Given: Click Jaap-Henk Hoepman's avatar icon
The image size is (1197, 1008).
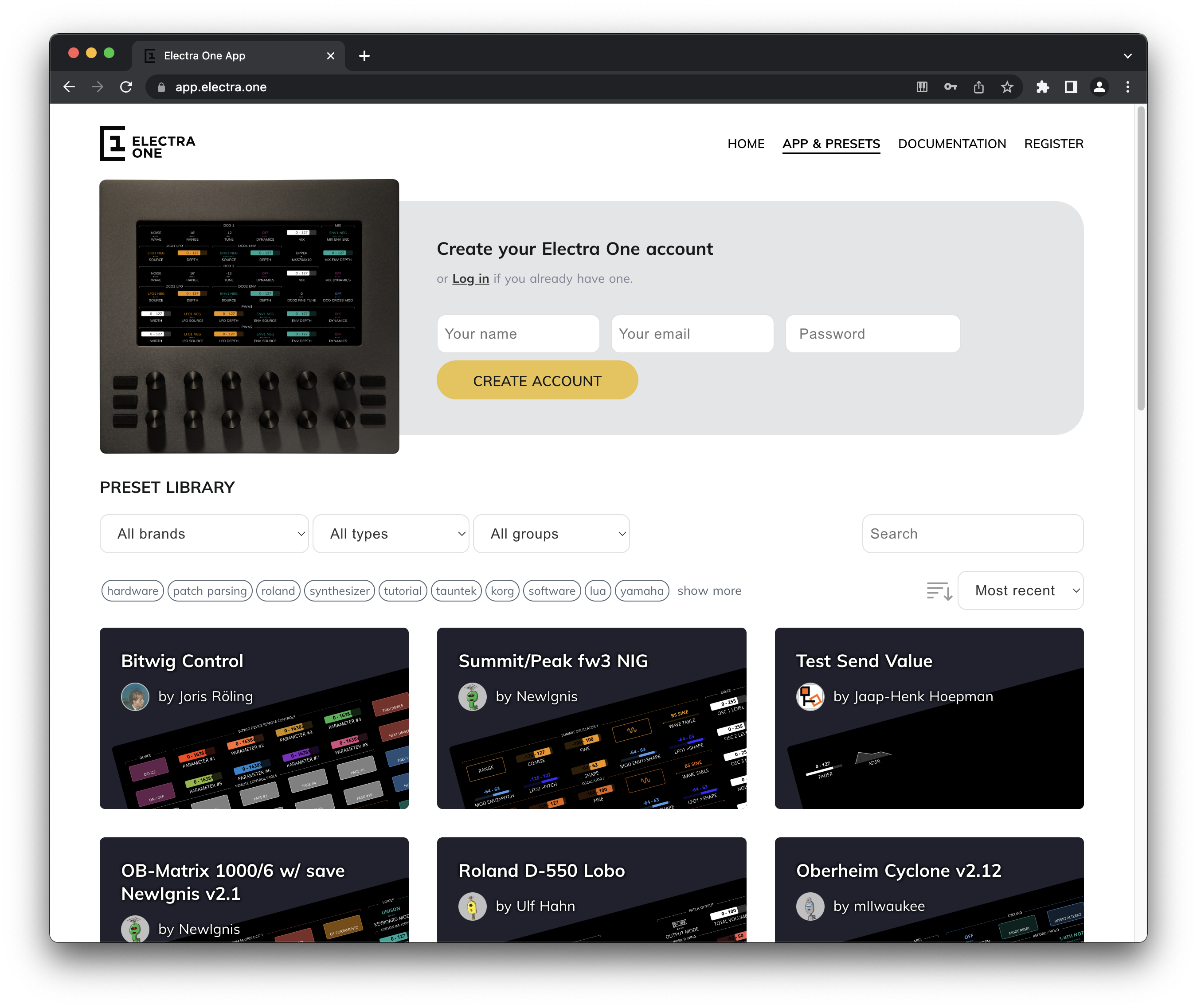Looking at the screenshot, I should pos(810,696).
